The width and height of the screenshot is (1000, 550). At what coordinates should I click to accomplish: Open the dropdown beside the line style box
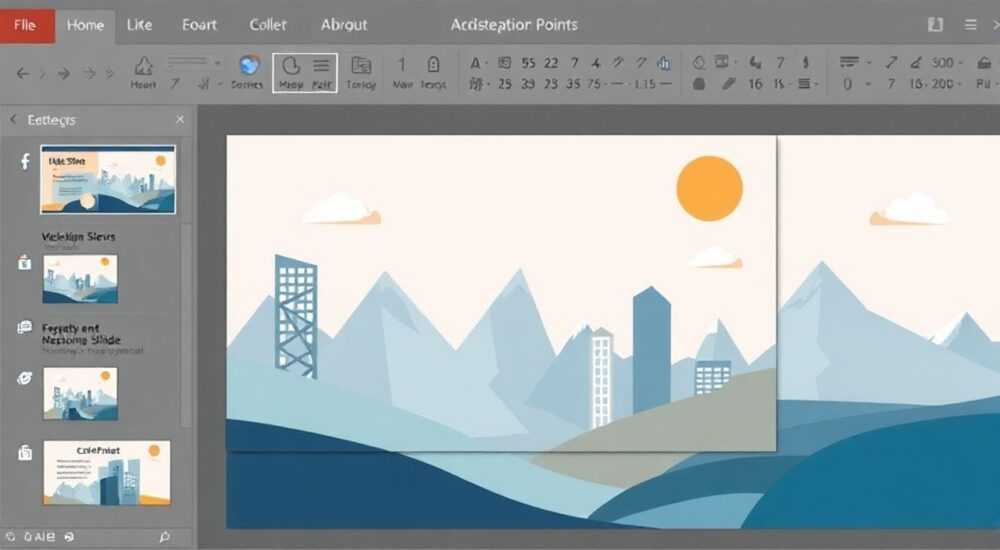click(x=218, y=63)
